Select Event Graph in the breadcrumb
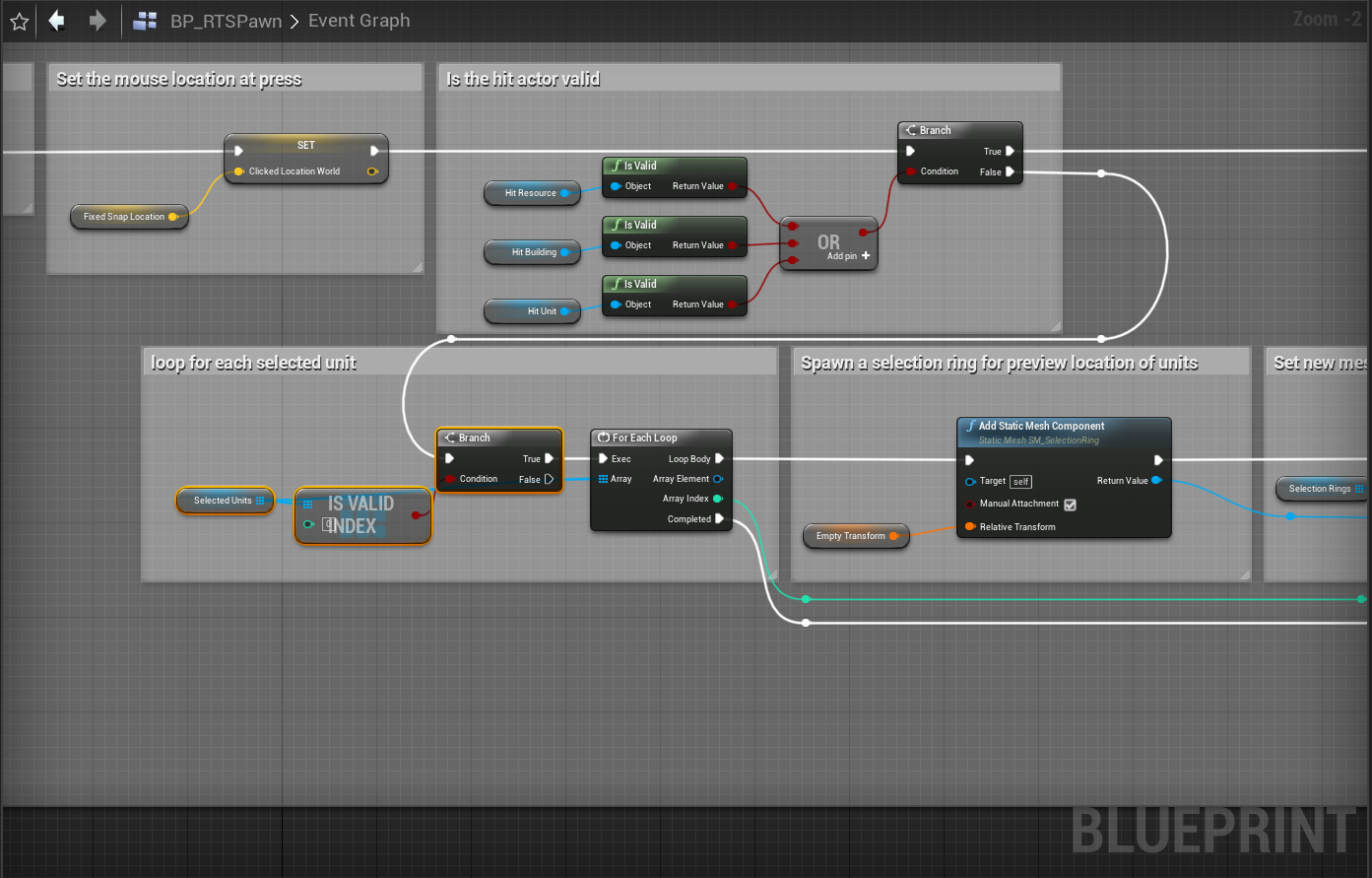Image resolution: width=1372 pixels, height=878 pixels. [x=359, y=21]
